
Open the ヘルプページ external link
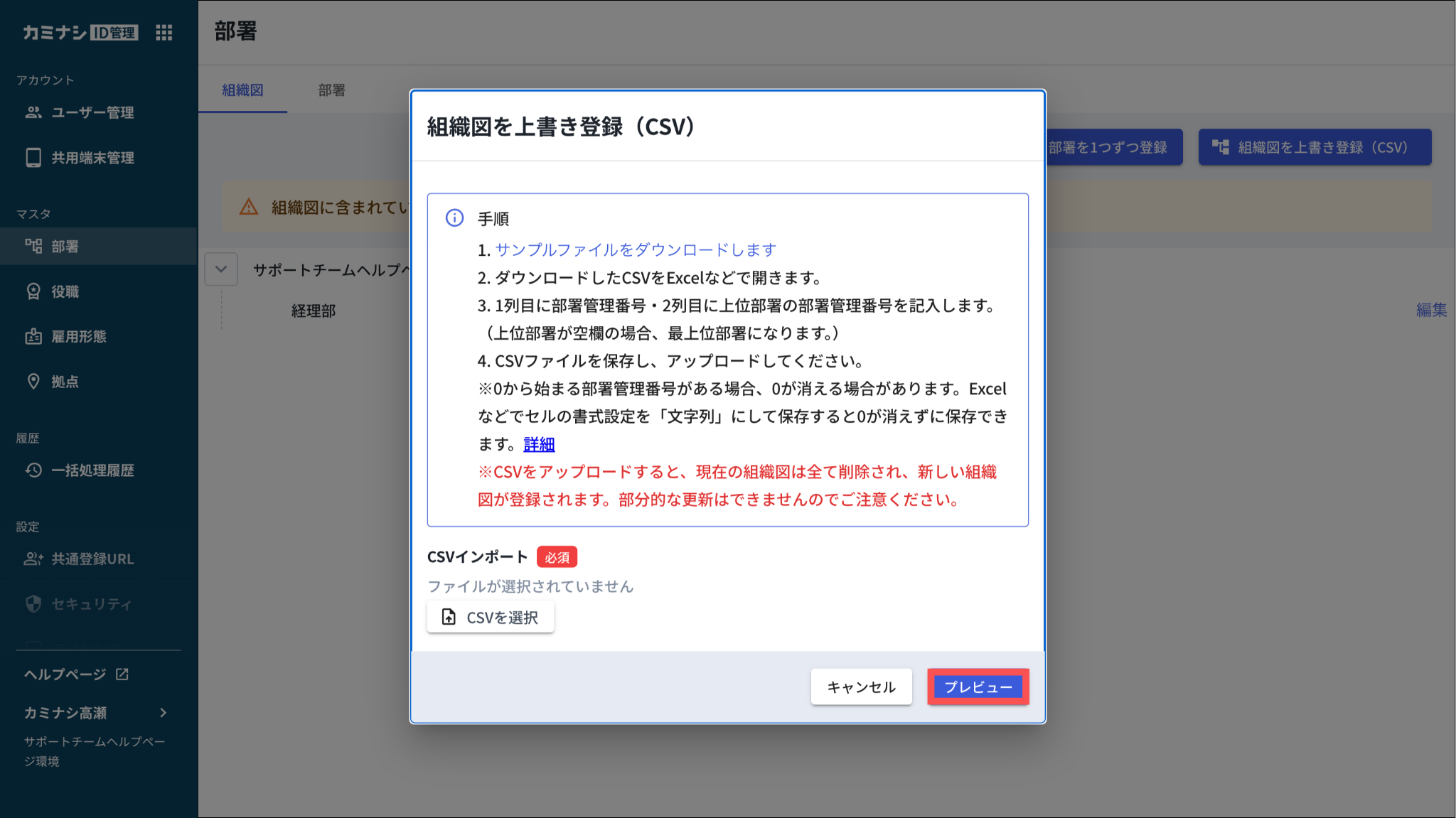point(76,674)
